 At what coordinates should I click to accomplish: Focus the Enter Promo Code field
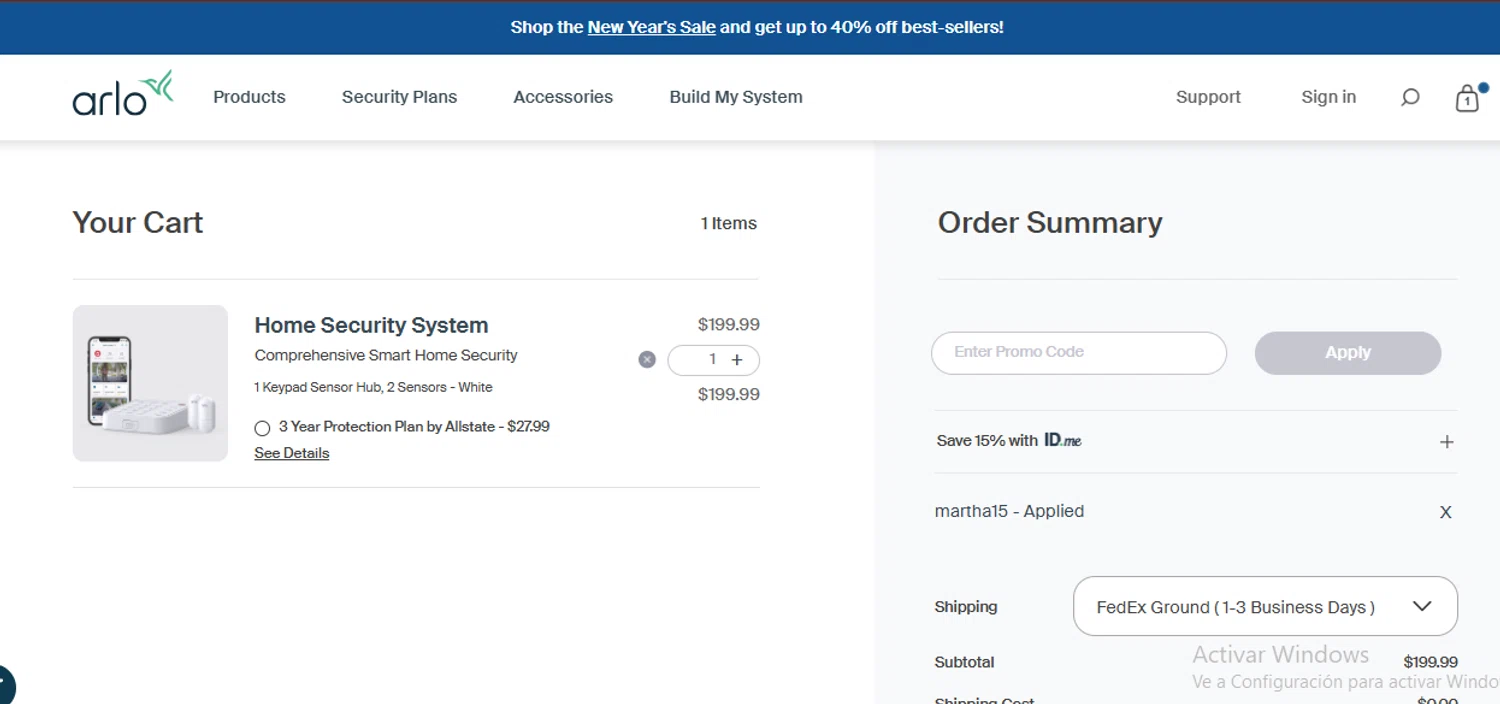(1078, 353)
